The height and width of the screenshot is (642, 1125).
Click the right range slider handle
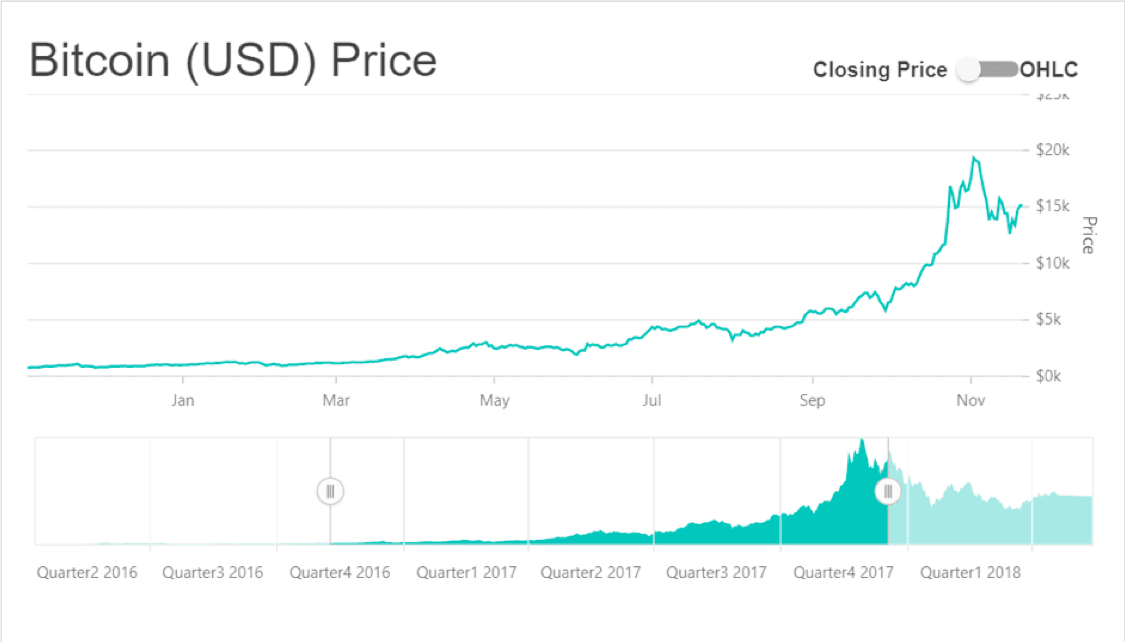tap(888, 491)
